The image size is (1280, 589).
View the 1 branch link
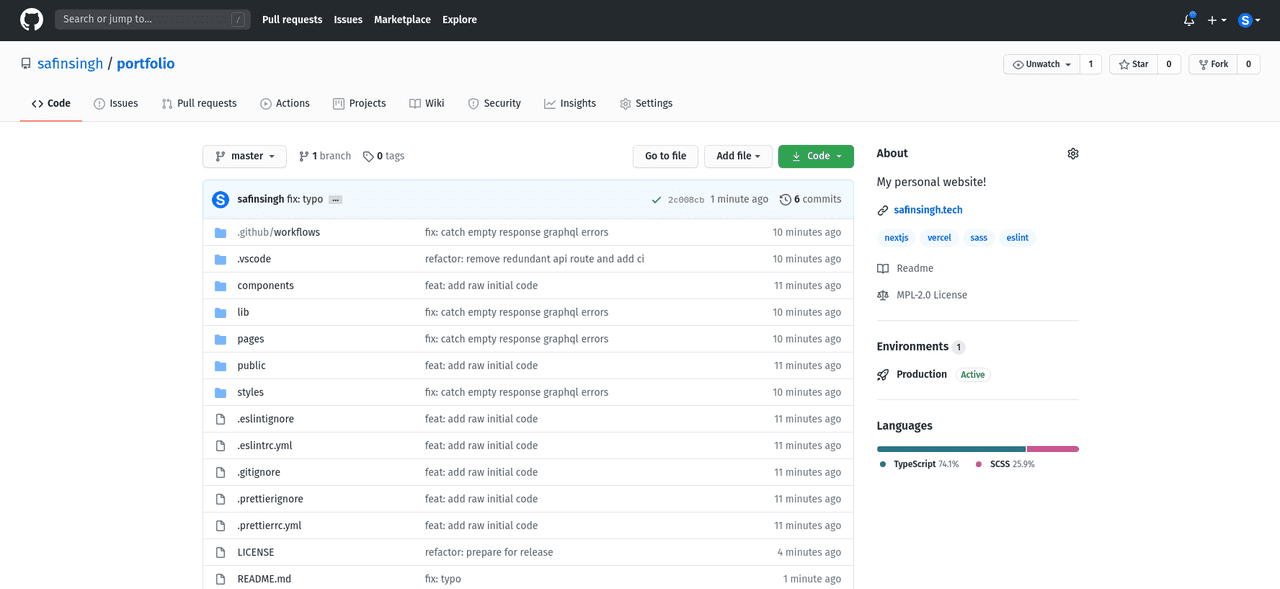point(325,156)
